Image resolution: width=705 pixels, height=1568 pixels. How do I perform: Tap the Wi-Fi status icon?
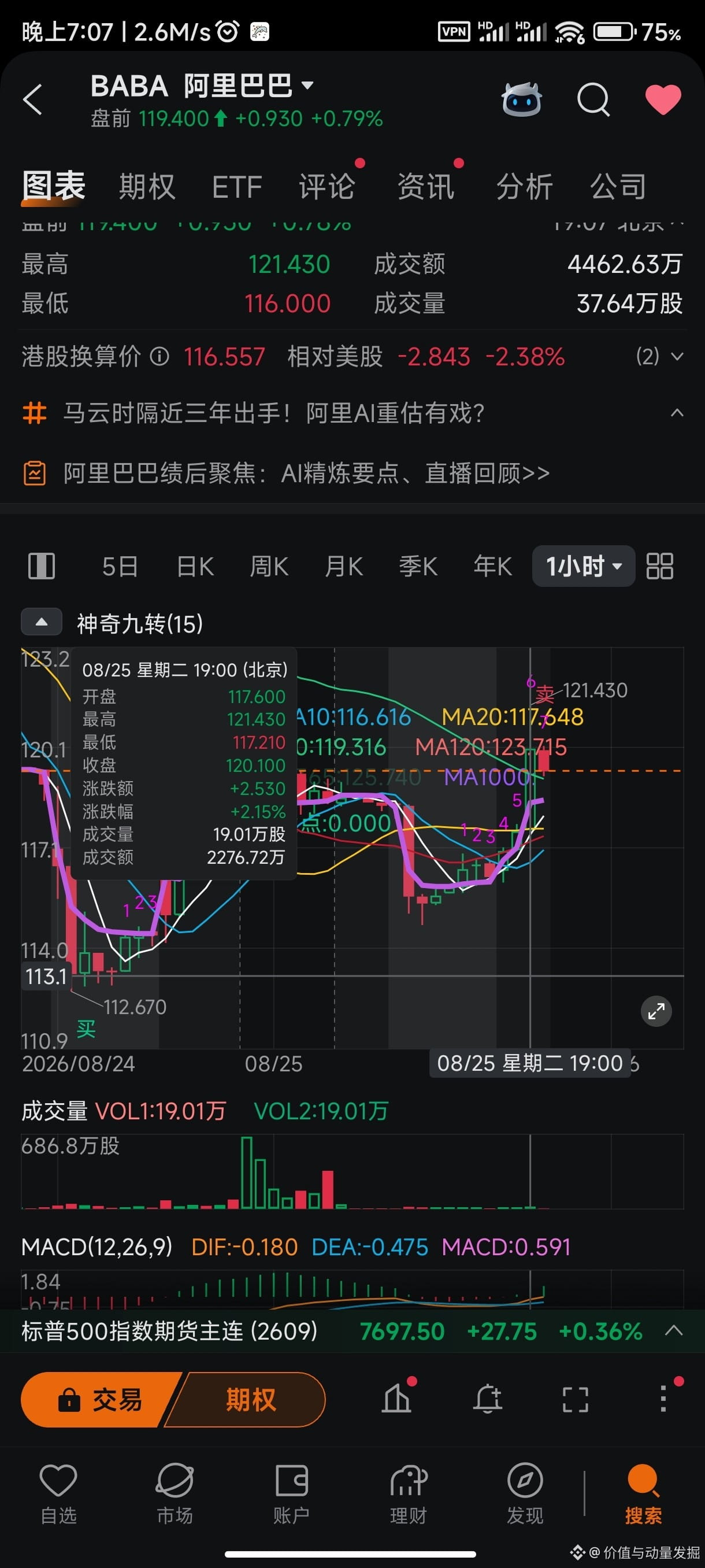point(569,32)
